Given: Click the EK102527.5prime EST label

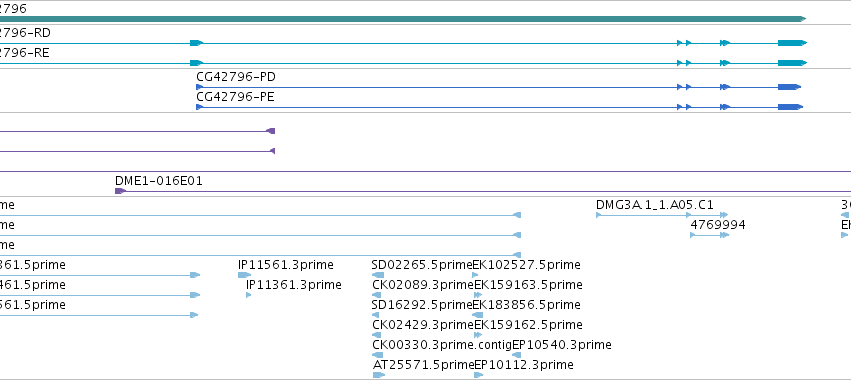Looking at the screenshot, I should coord(526,265).
